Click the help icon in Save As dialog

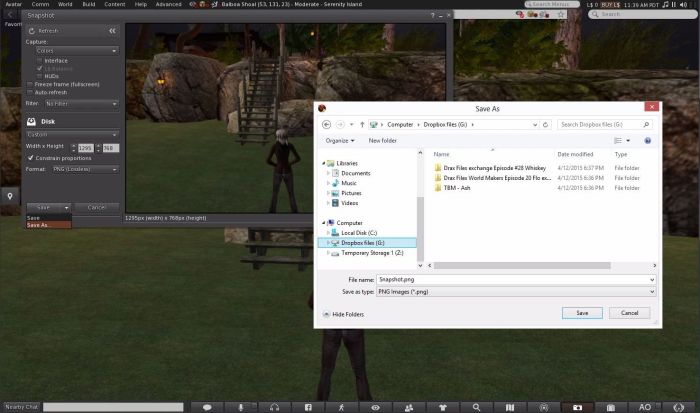point(647,141)
